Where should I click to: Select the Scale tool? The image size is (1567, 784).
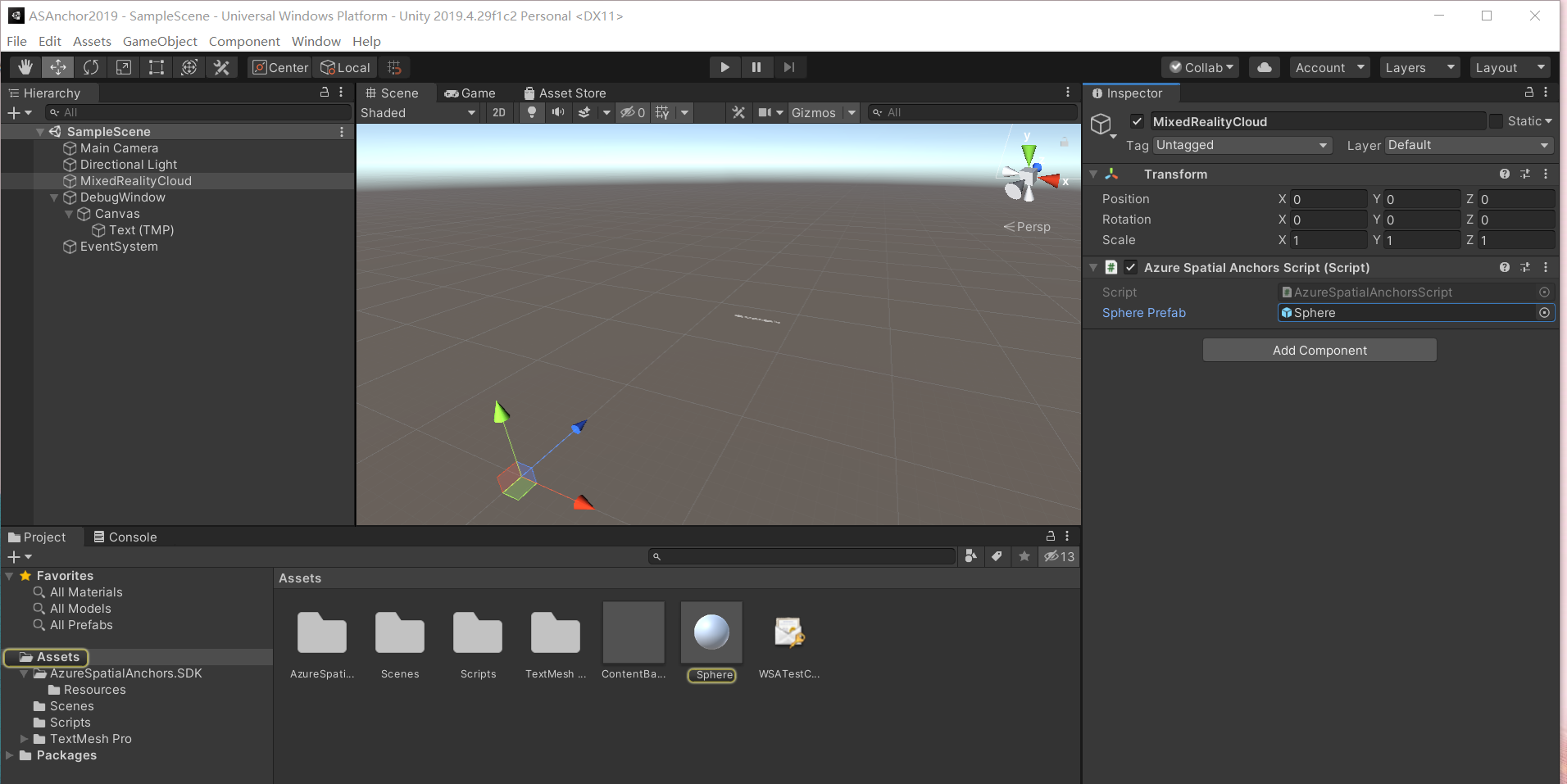point(123,66)
